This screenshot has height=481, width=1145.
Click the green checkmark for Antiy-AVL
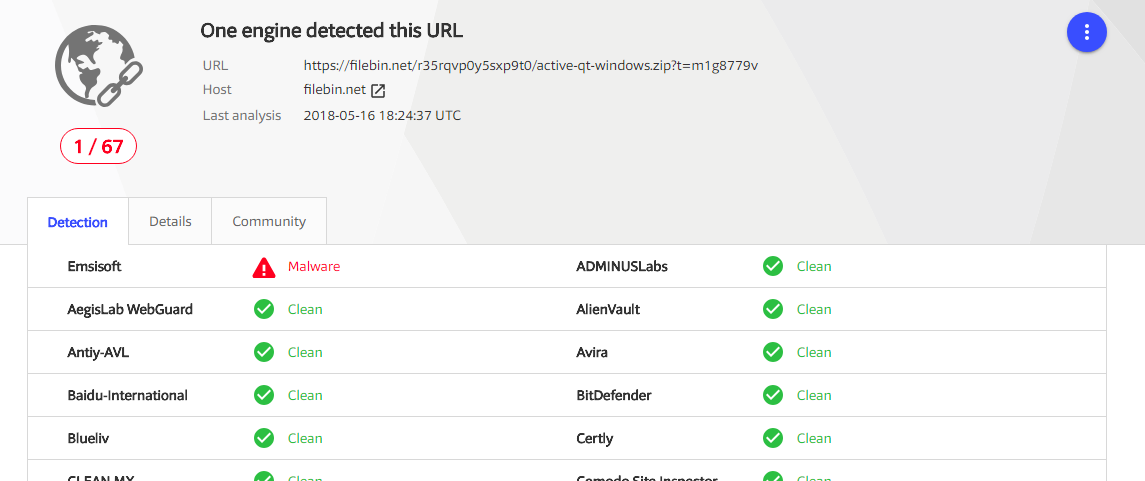pyautogui.click(x=264, y=353)
